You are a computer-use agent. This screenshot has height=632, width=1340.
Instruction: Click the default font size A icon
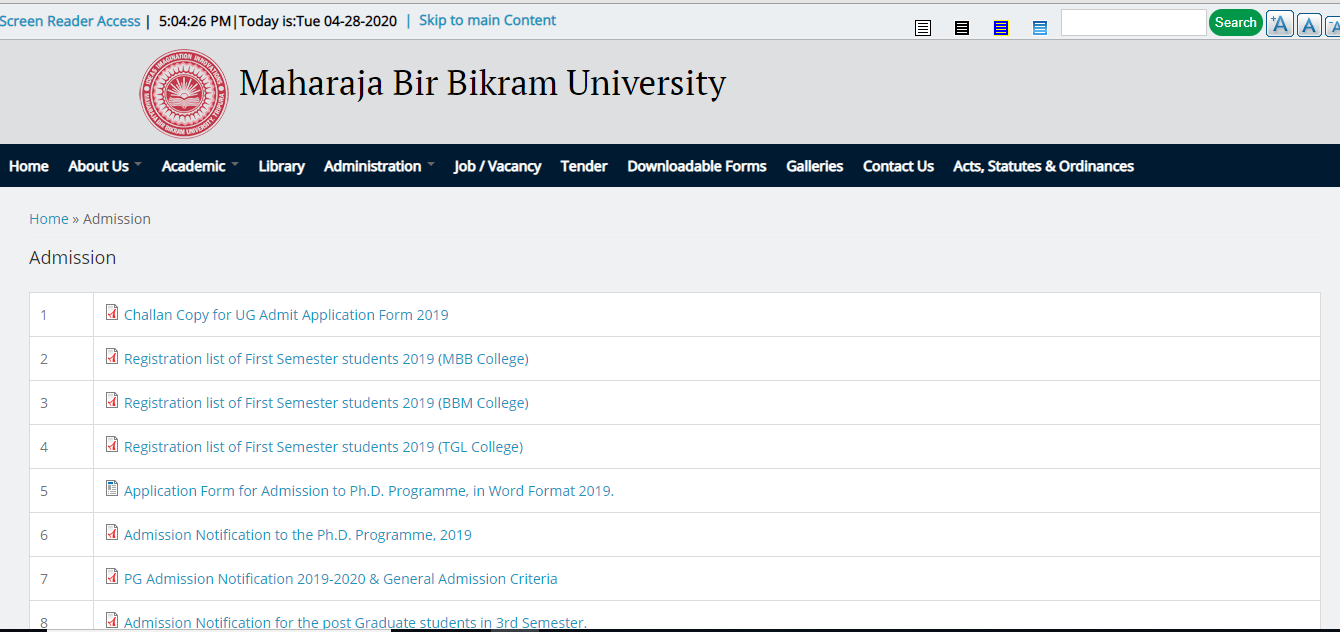coord(1308,24)
